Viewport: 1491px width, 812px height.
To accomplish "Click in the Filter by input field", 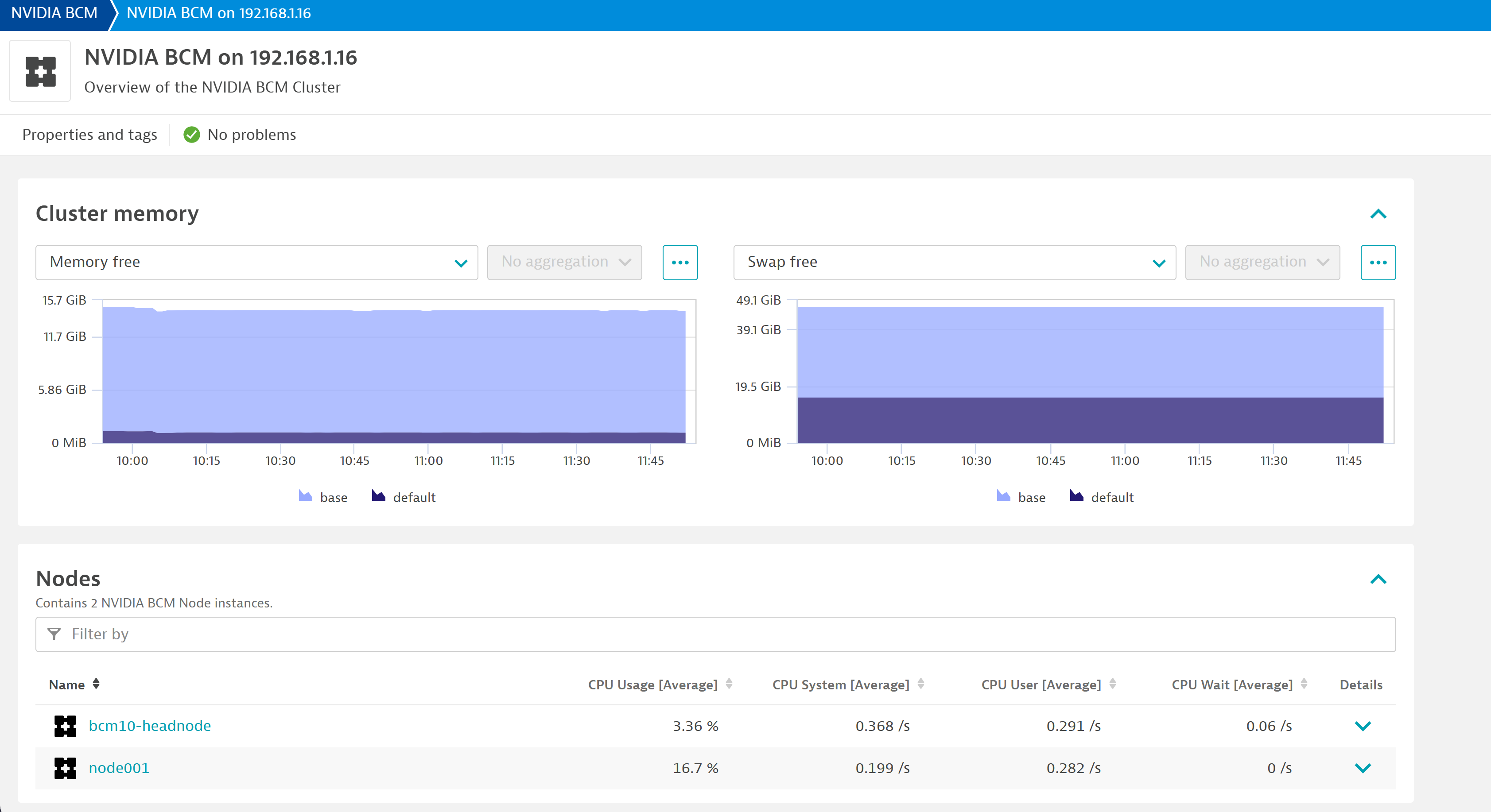I will point(715,634).
